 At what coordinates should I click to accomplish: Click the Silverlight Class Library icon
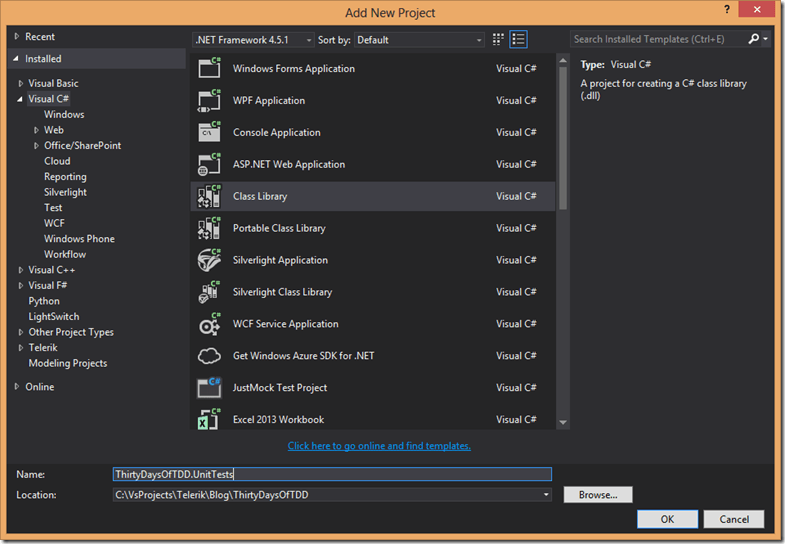coord(209,292)
